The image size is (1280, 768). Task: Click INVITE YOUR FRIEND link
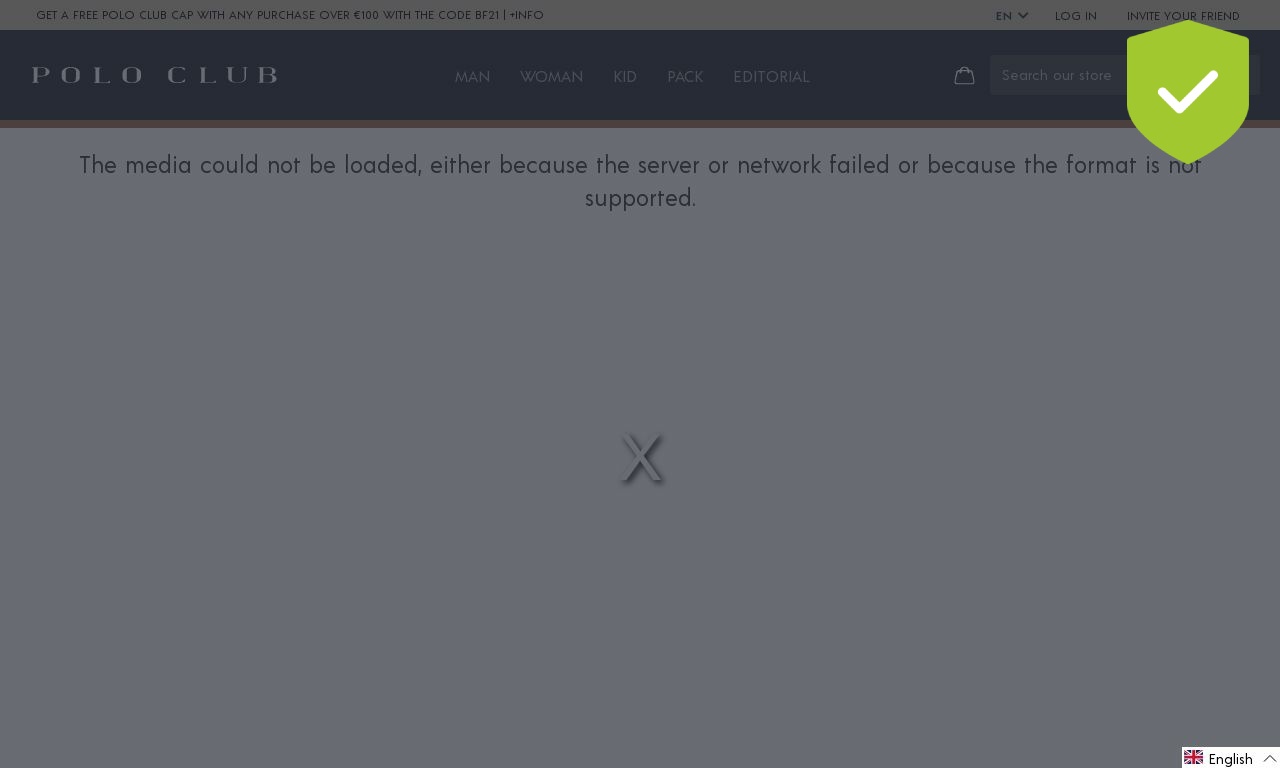(1183, 16)
